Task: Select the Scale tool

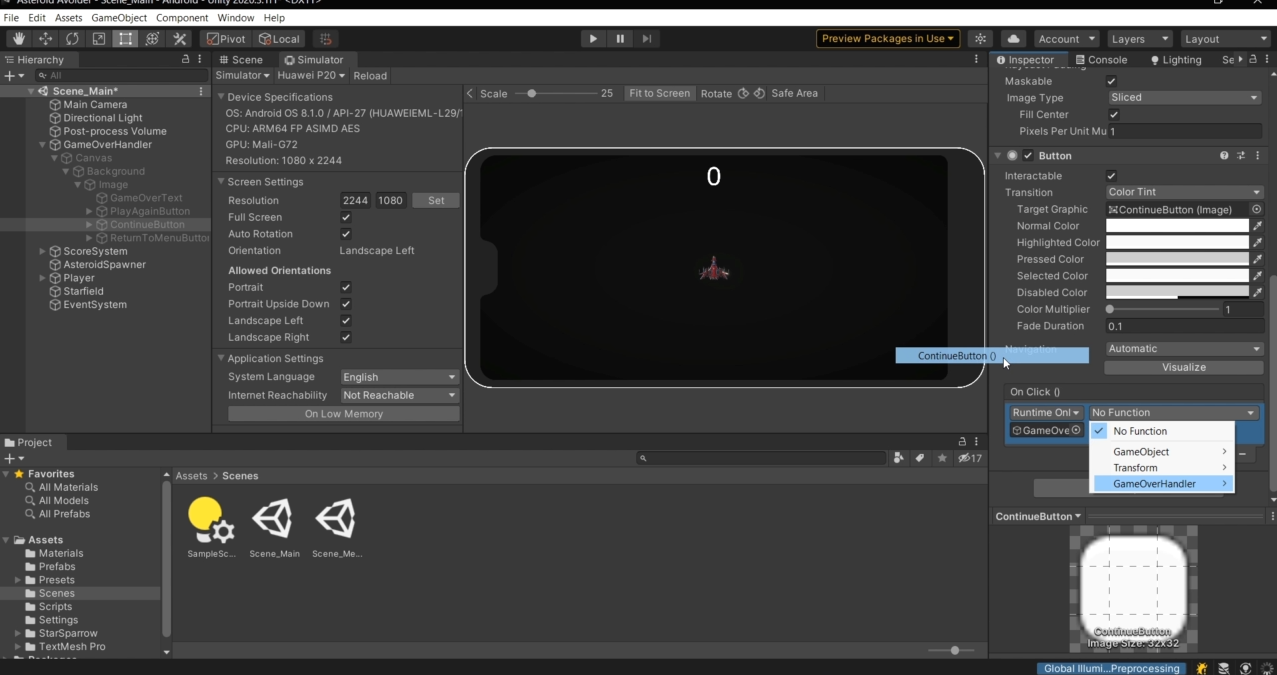Action: point(99,39)
